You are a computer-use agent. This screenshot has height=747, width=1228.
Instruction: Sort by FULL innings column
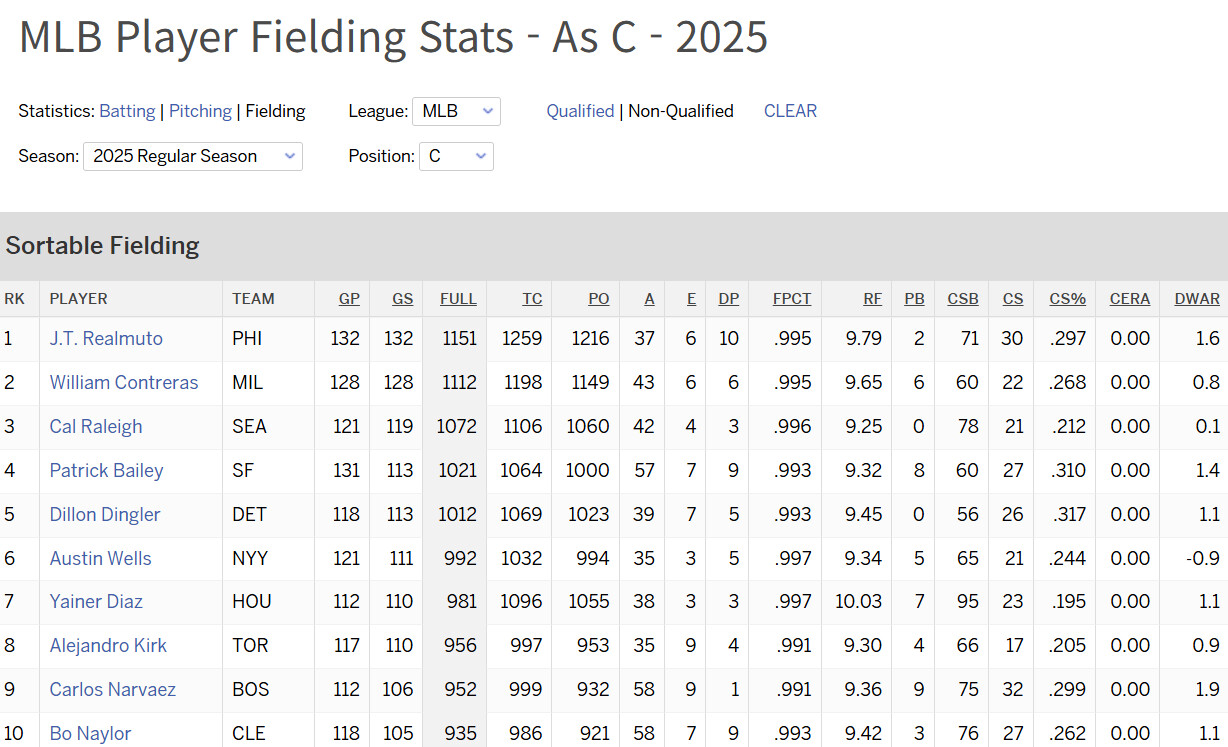pos(458,298)
